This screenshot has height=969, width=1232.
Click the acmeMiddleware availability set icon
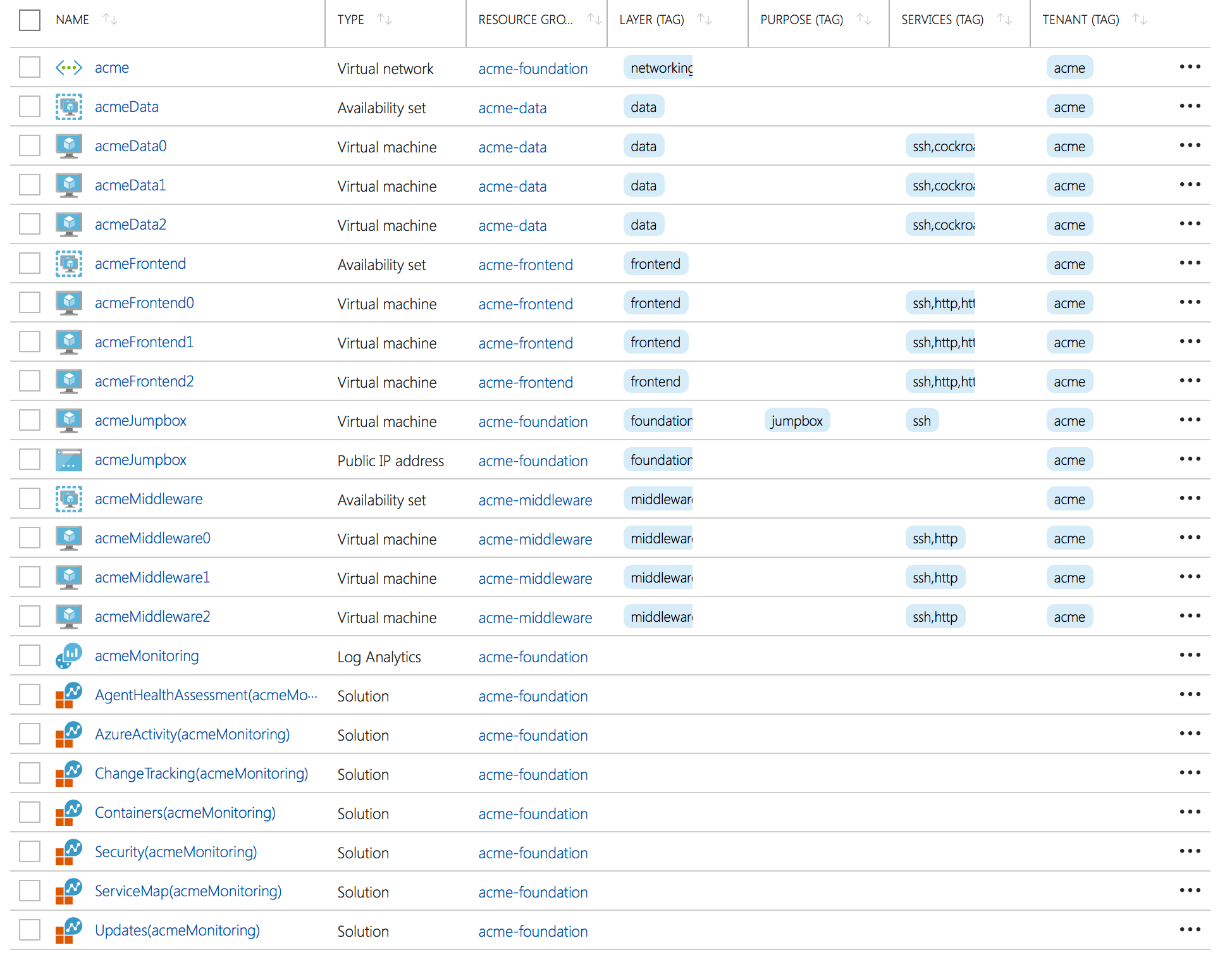click(68, 499)
